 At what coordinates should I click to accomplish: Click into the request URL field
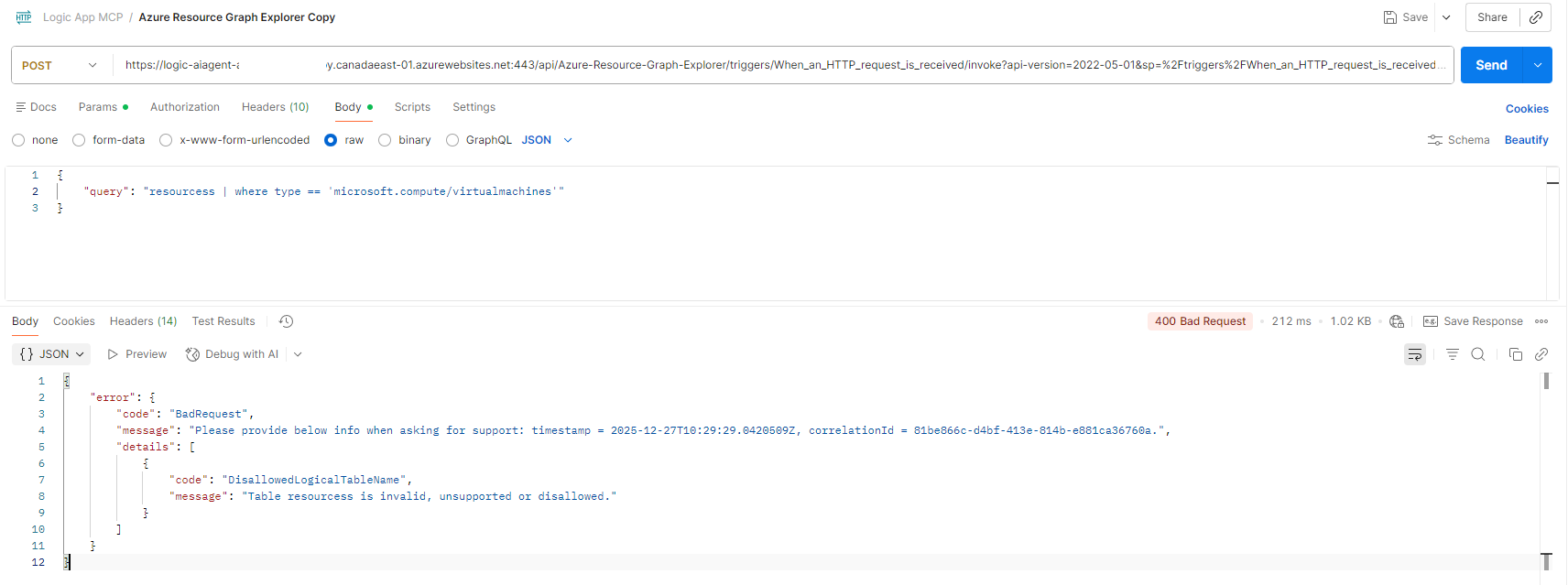pos(779,65)
